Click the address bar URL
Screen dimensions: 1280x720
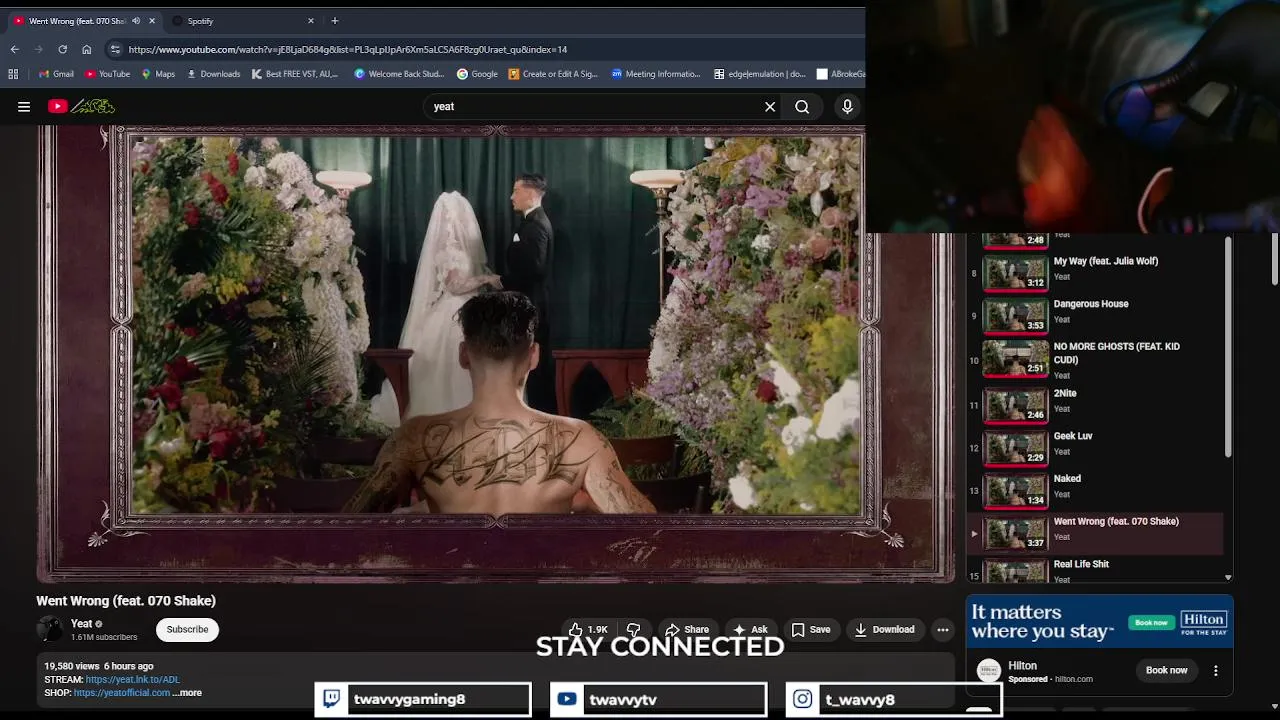click(x=347, y=49)
